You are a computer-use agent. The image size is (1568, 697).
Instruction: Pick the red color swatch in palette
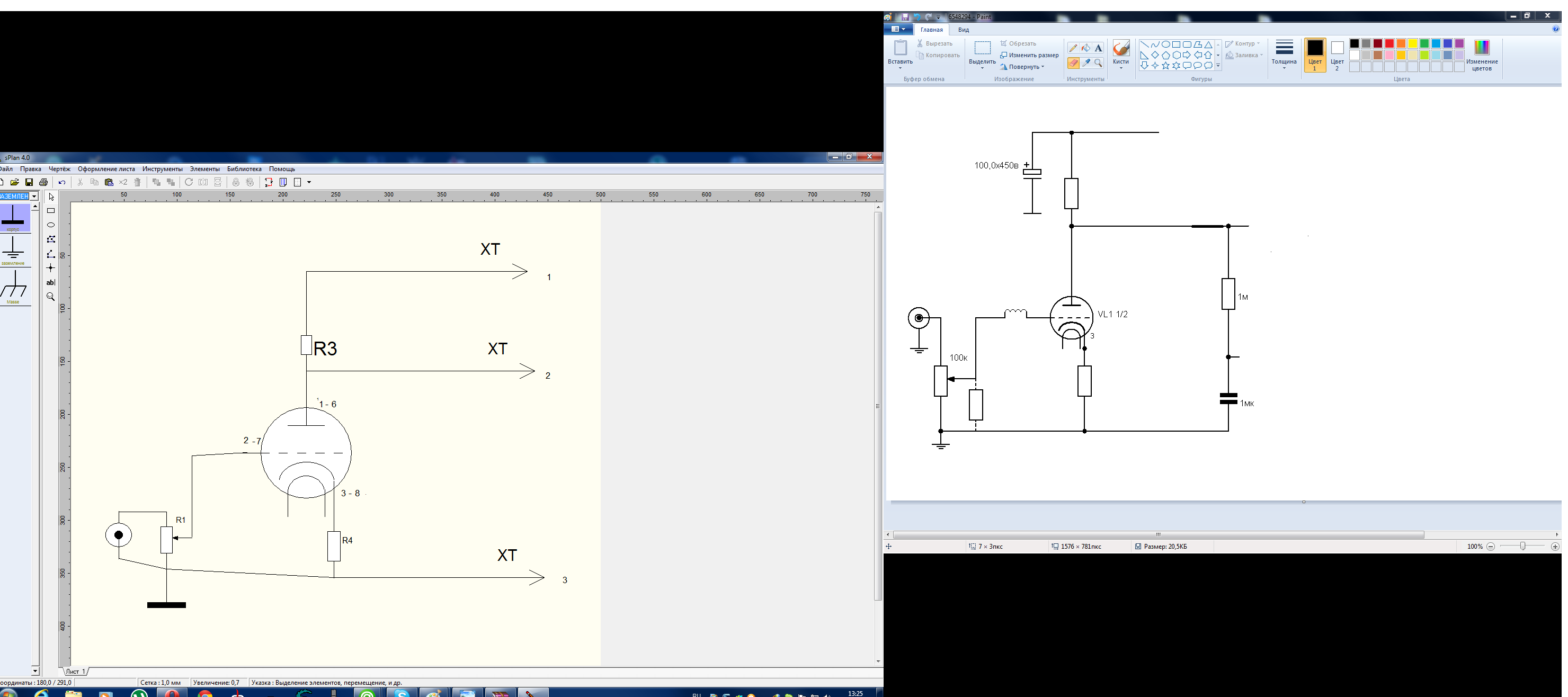(1389, 43)
